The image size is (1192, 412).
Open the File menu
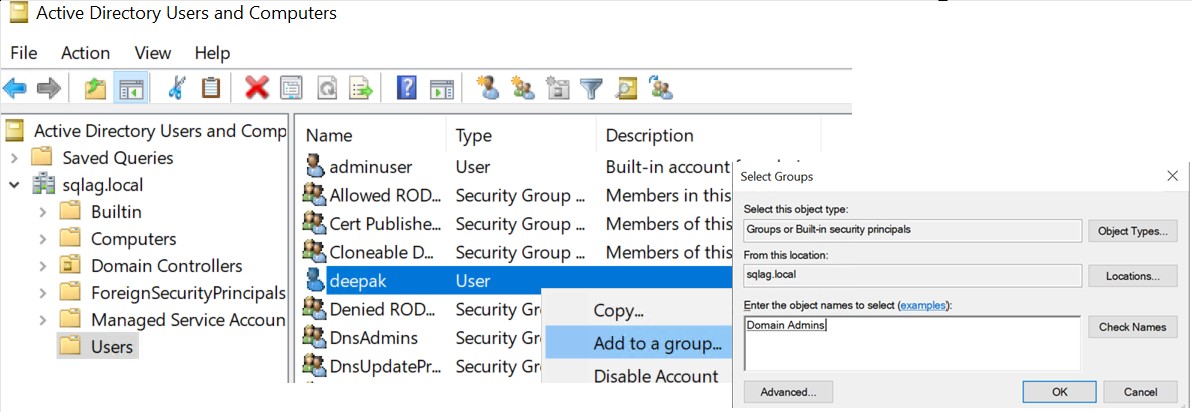(x=24, y=52)
